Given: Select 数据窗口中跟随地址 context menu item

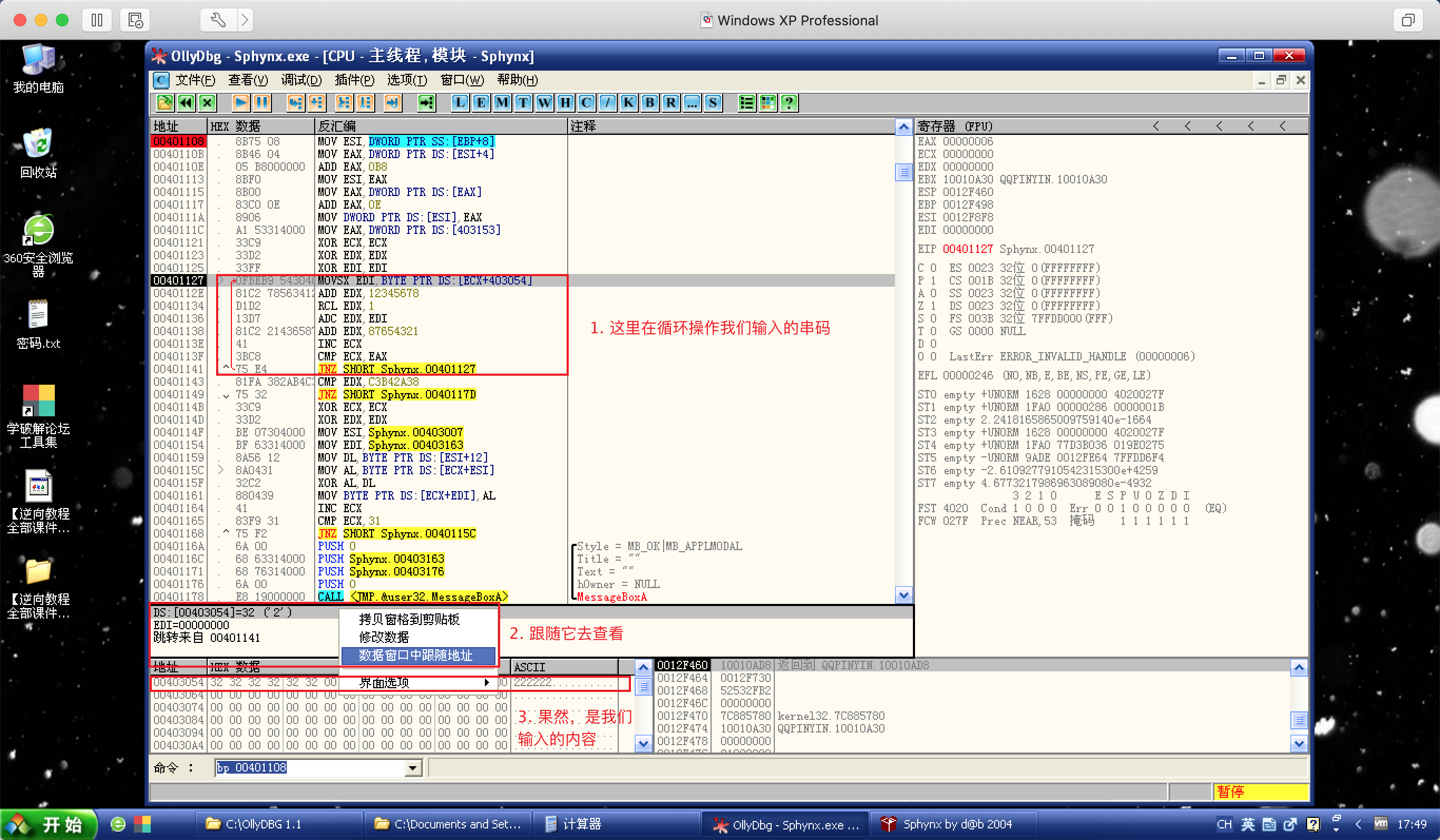Looking at the screenshot, I should pyautogui.click(x=417, y=656).
